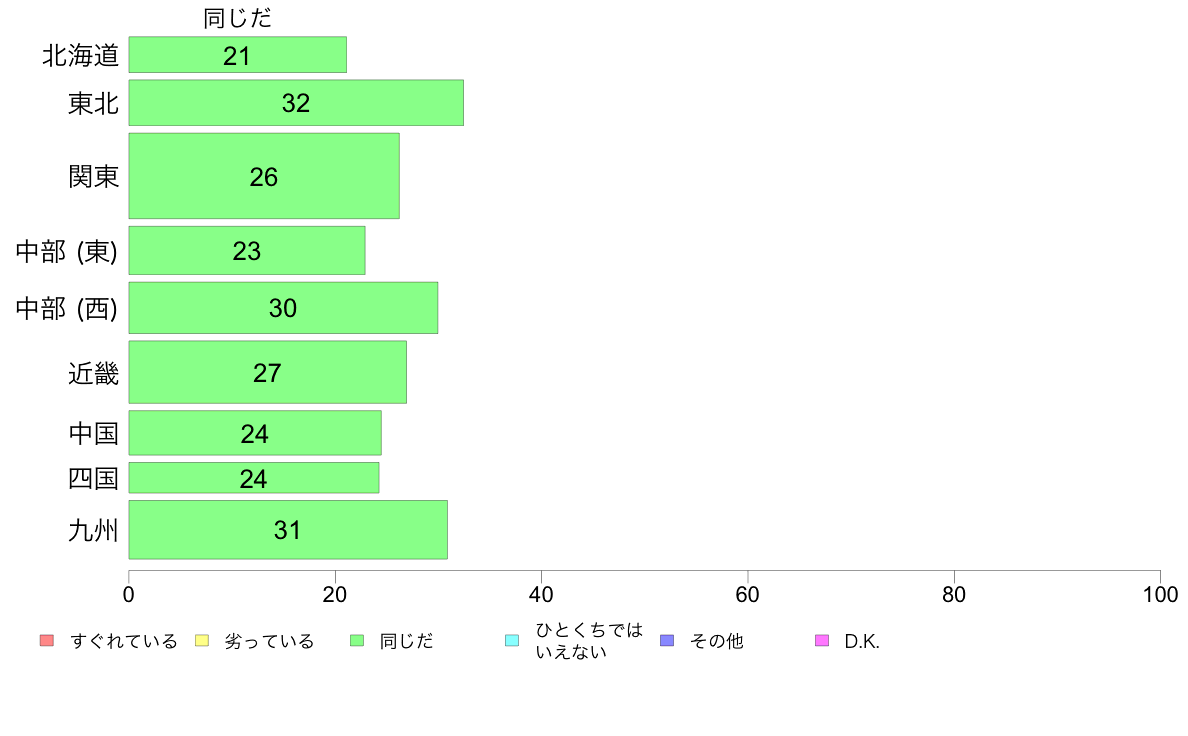Click the 関東 region axis label
The image size is (1188, 736).
93,176
